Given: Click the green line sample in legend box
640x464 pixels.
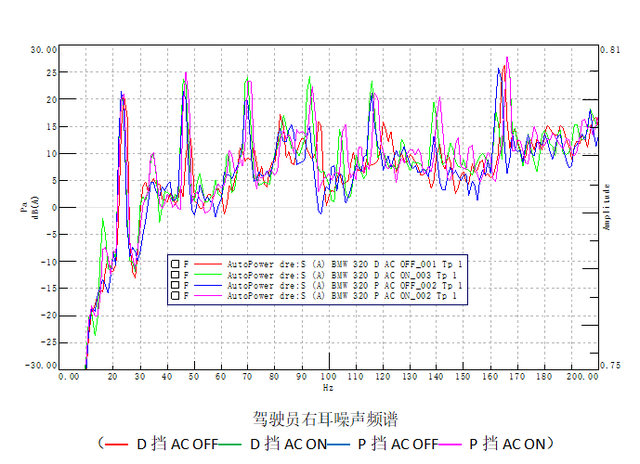Looking at the screenshot, I should coord(208,274).
